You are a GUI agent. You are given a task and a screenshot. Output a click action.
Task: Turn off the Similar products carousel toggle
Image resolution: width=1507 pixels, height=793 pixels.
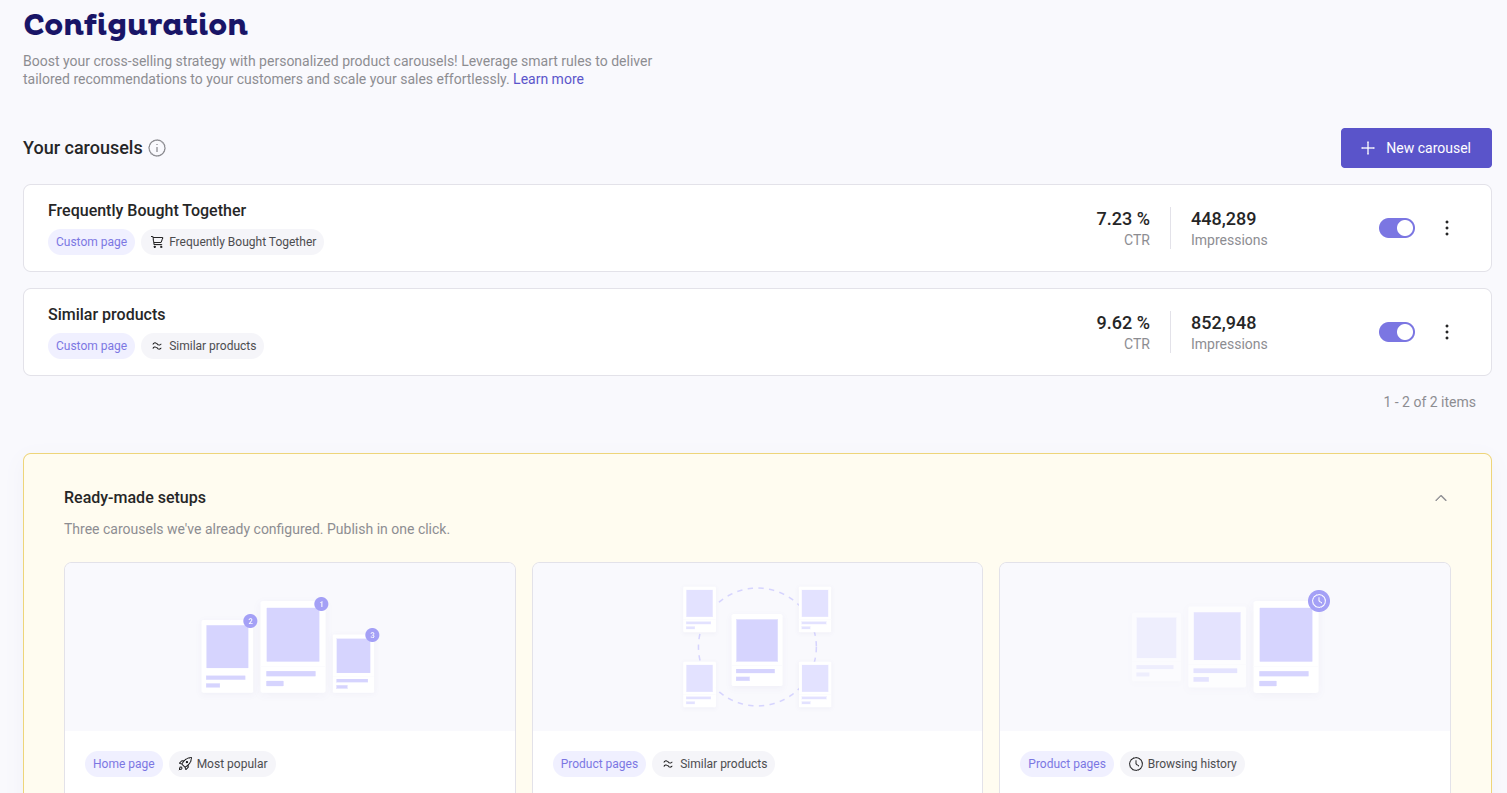1397,332
